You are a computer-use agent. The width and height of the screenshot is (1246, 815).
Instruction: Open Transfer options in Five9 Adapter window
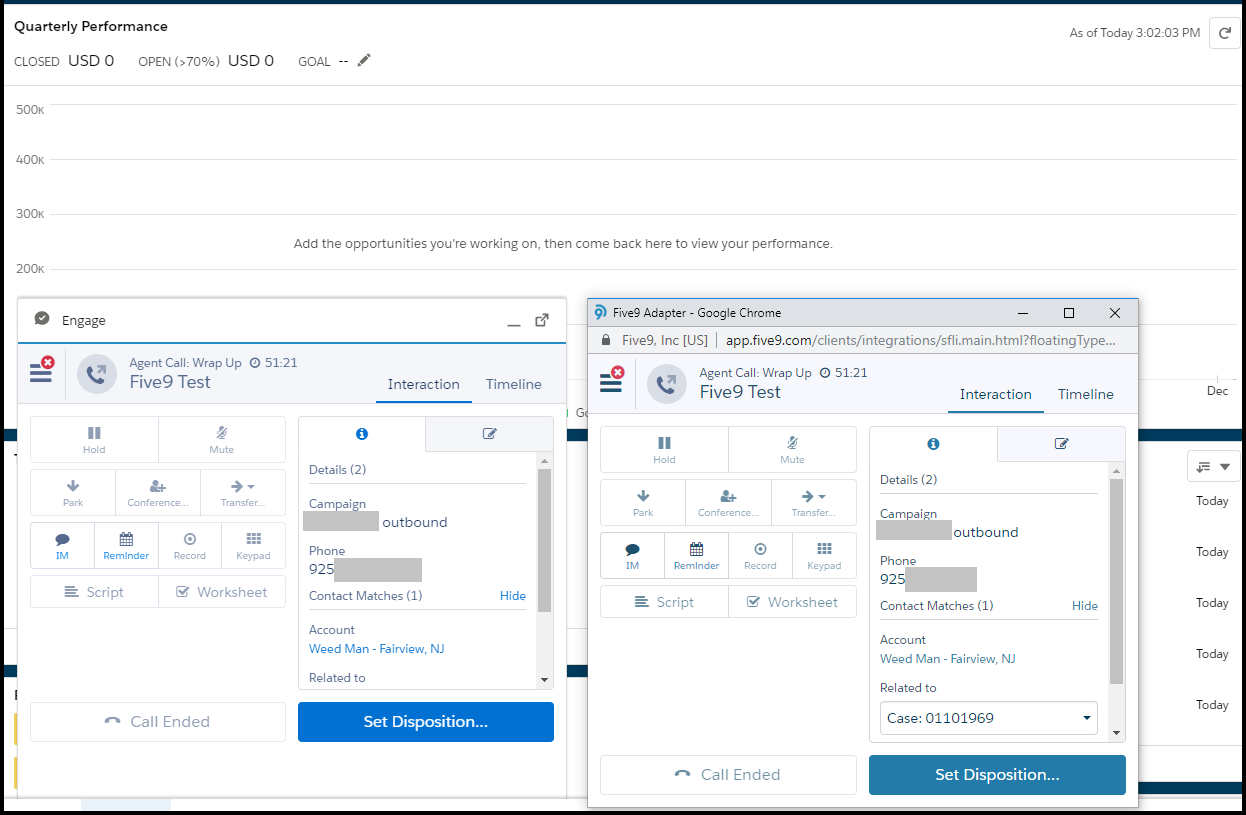[813, 503]
